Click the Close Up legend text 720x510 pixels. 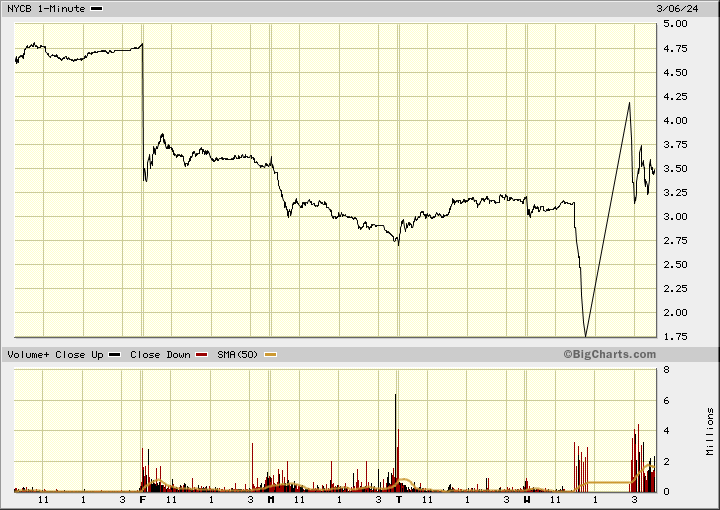79,355
